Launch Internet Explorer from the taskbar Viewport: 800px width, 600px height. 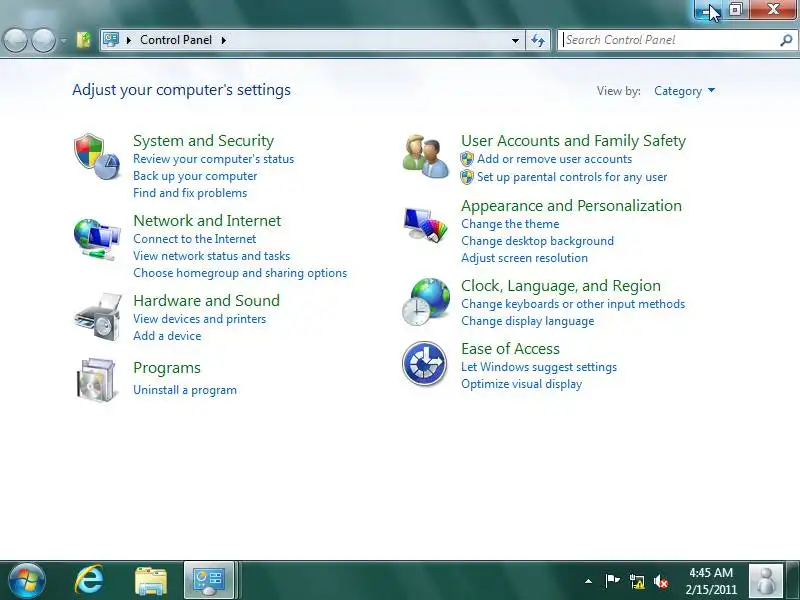(x=89, y=580)
